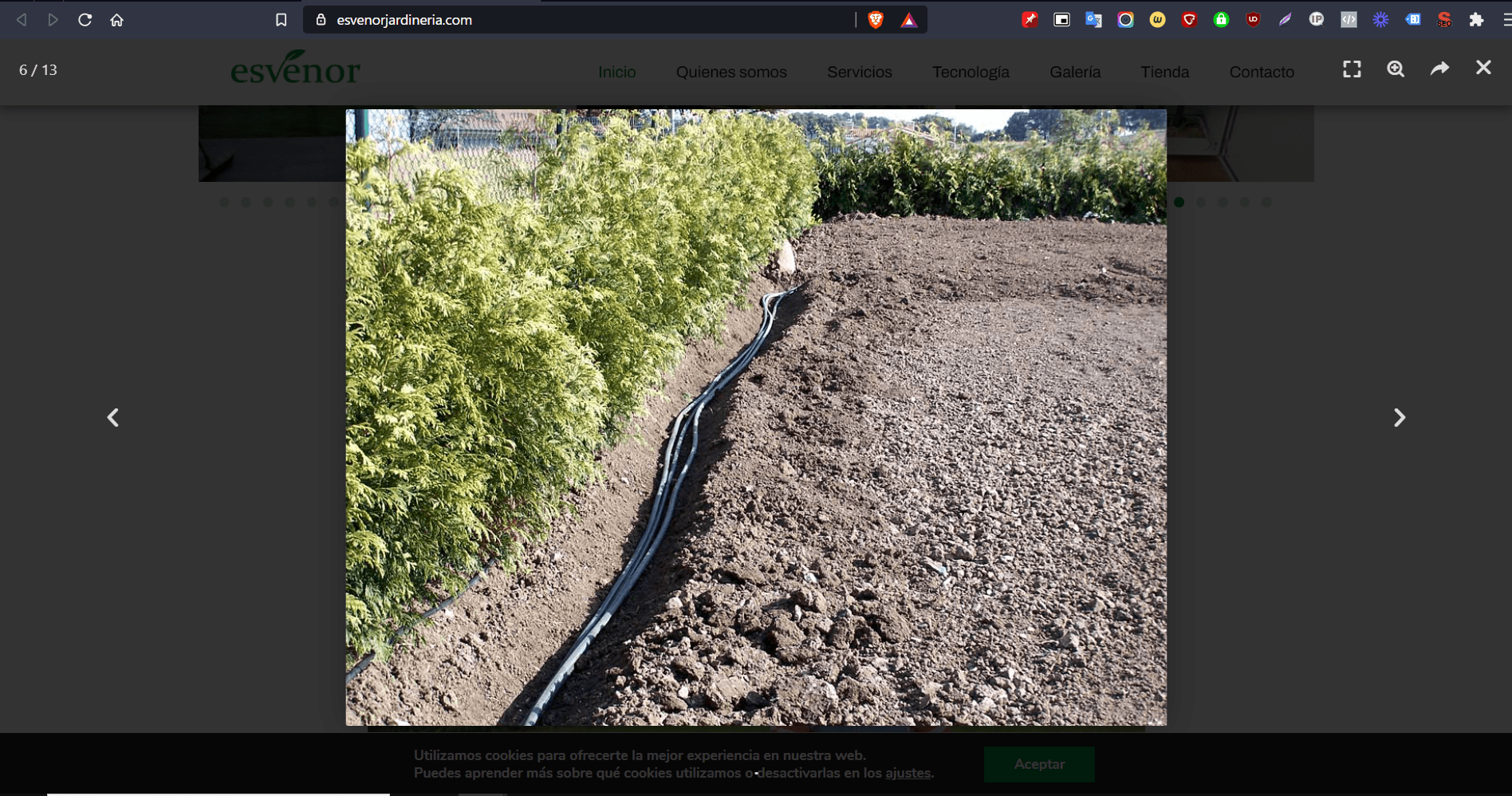Open the Galería menu item

tap(1075, 72)
